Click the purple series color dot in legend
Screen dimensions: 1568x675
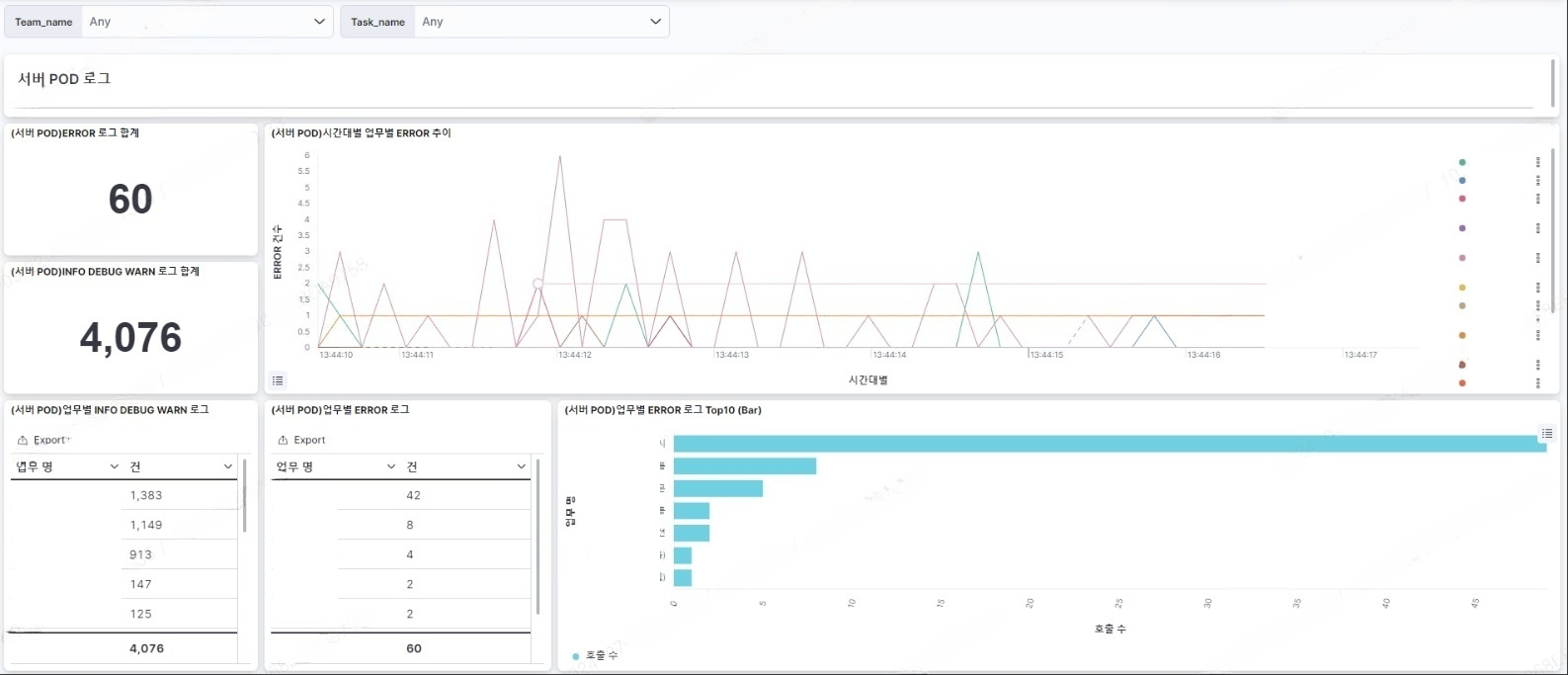(1462, 228)
